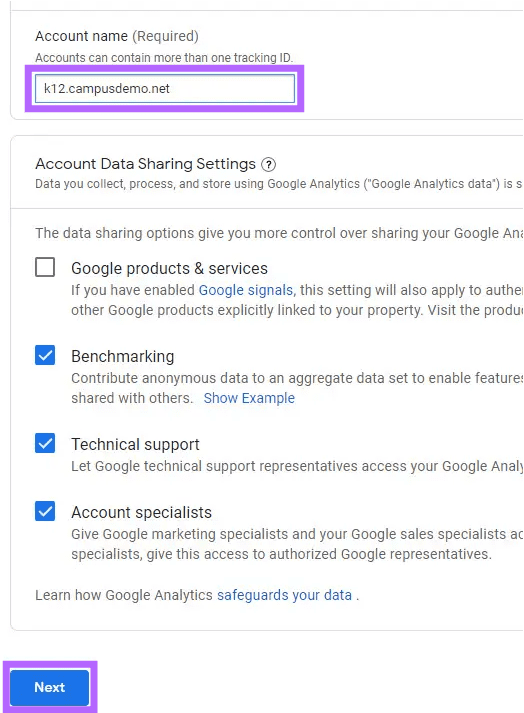Click the Benchmarking description about anonymous data
The image size is (524, 713).
coord(297,388)
